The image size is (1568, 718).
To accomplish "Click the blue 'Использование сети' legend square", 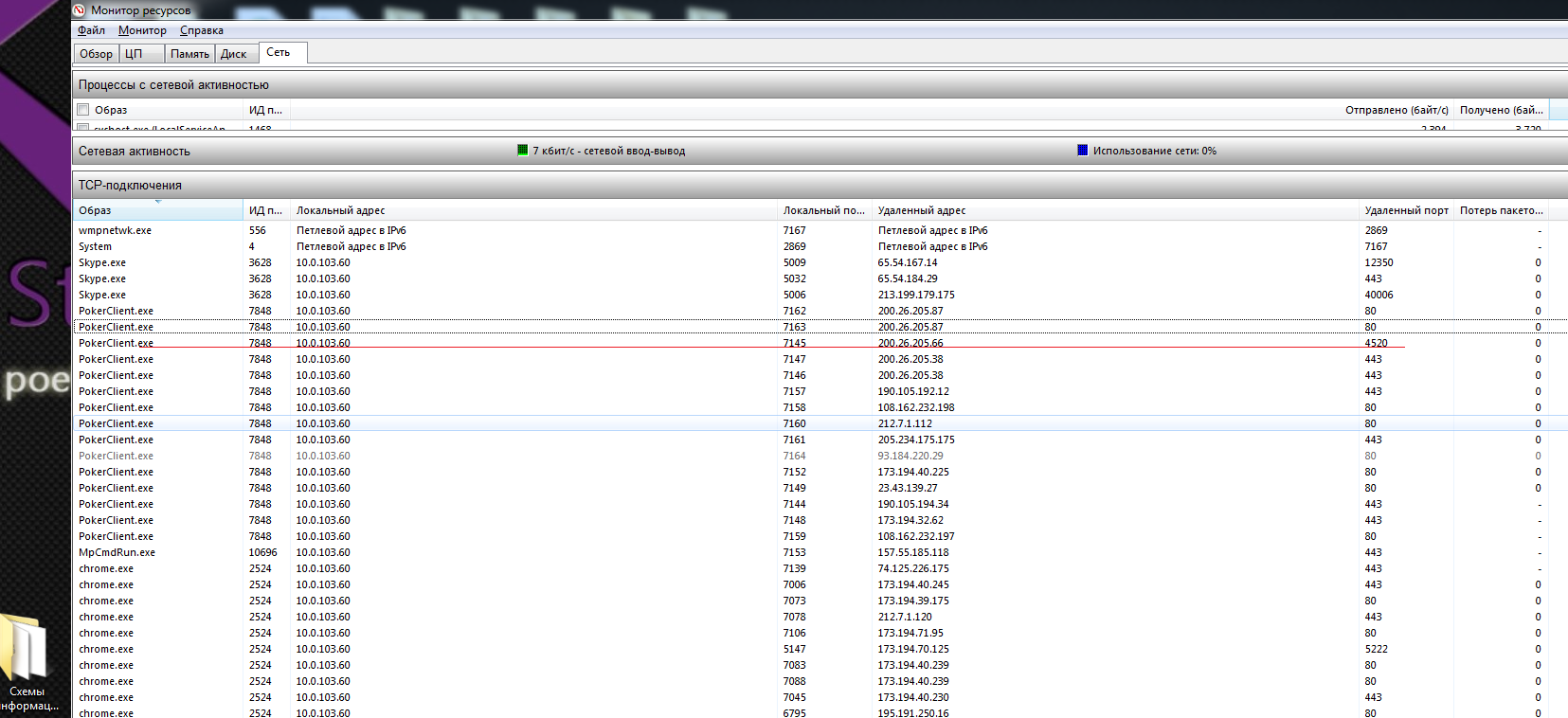I will [1083, 150].
